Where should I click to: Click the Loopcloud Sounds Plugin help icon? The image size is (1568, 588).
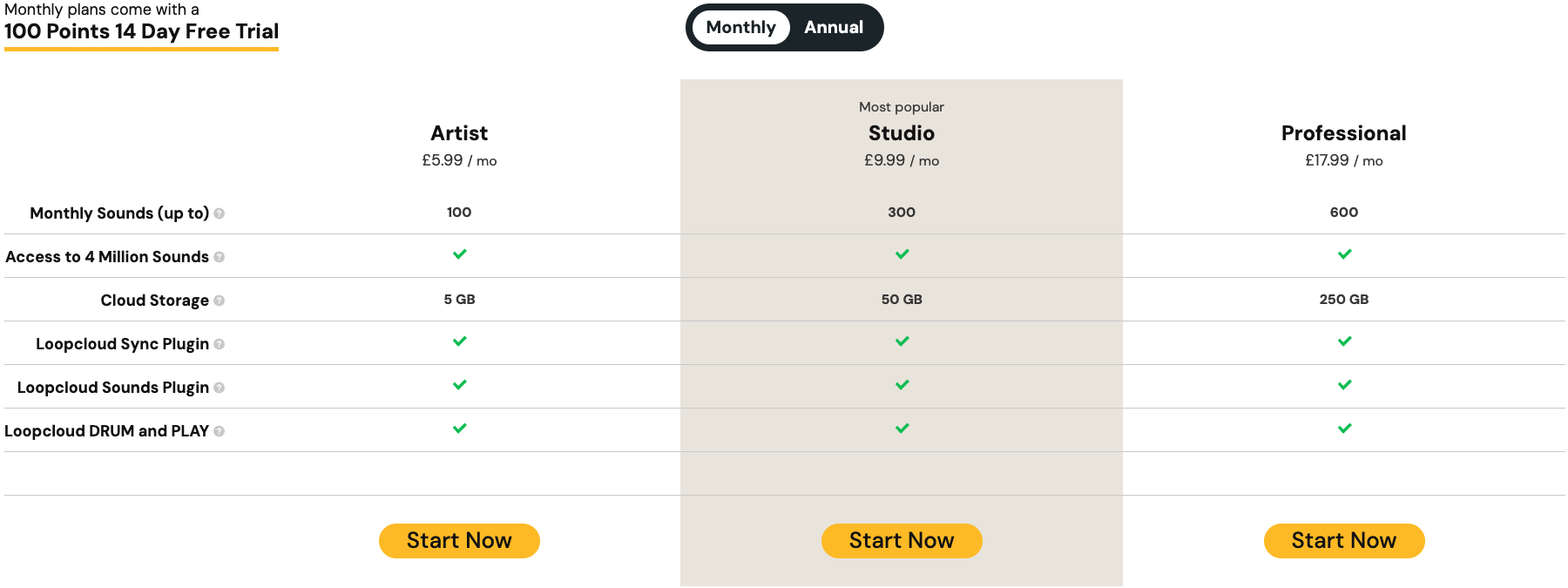220,388
